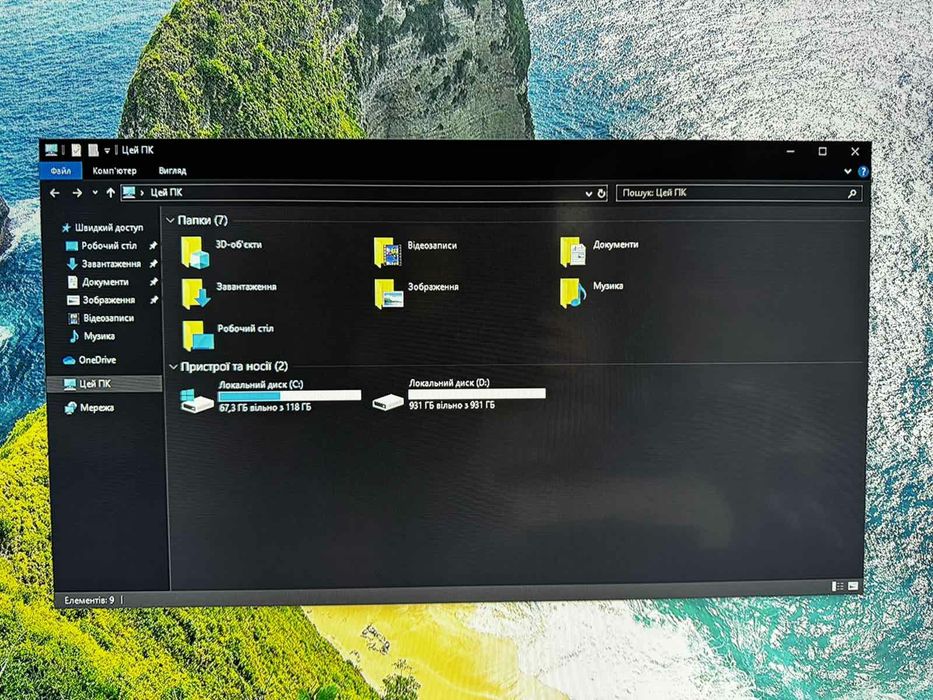This screenshot has height=700, width=933.
Task: Click the Елементів: 9 status text
Action: (x=89, y=600)
